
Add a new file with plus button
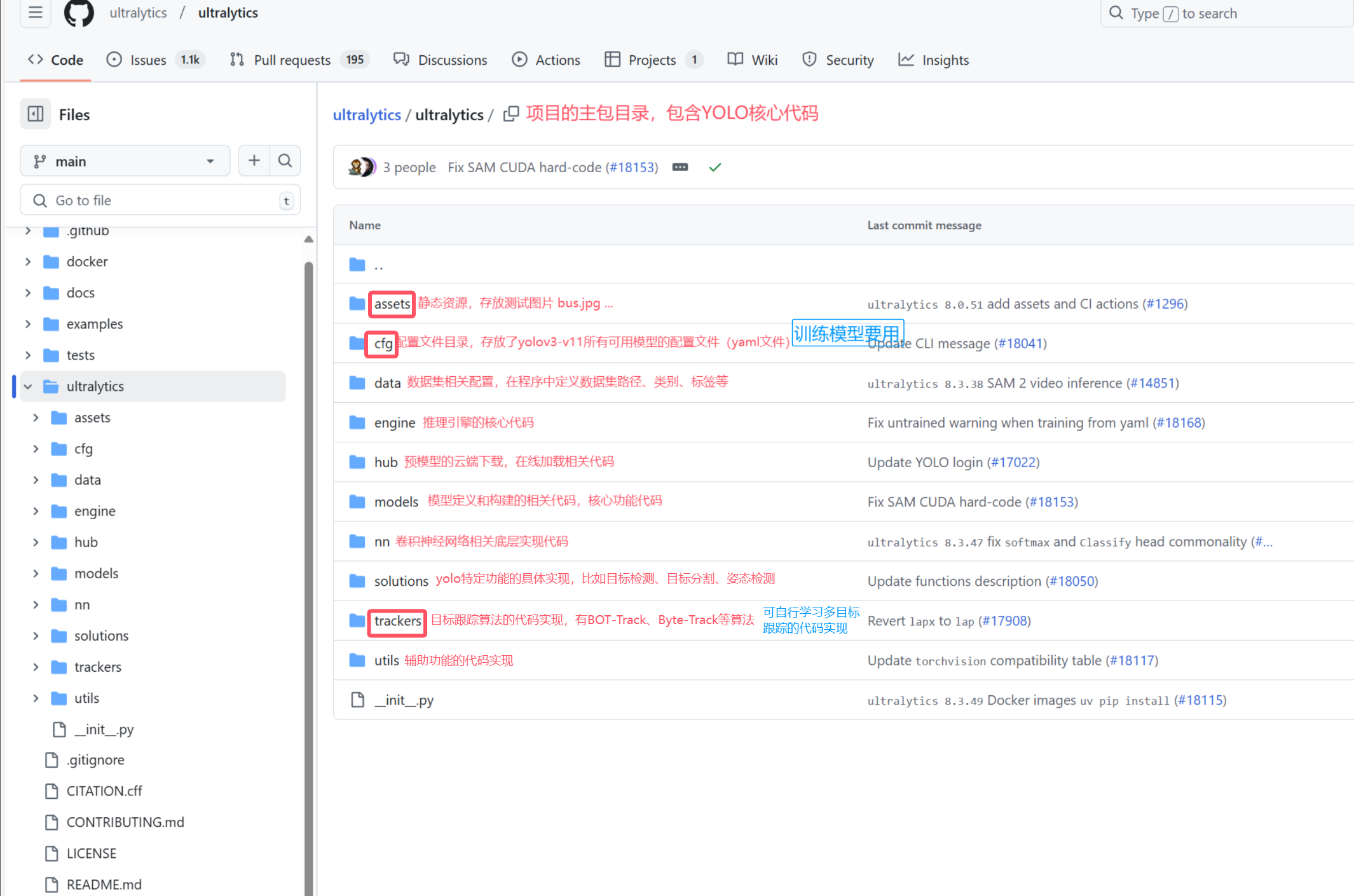pos(254,161)
